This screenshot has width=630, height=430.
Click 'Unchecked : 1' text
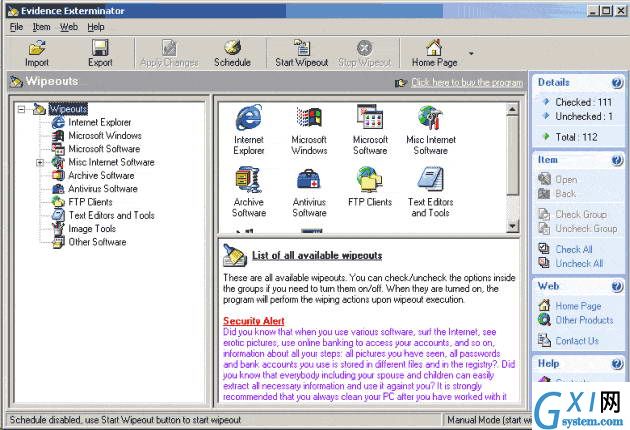584,116
